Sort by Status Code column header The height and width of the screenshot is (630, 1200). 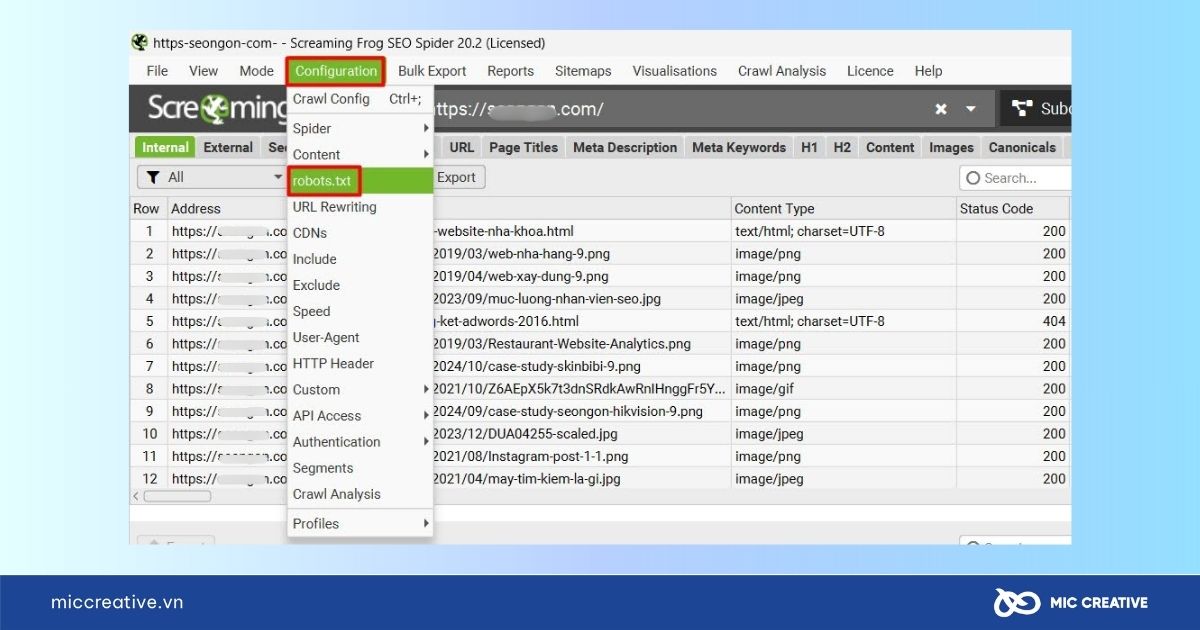coord(996,209)
